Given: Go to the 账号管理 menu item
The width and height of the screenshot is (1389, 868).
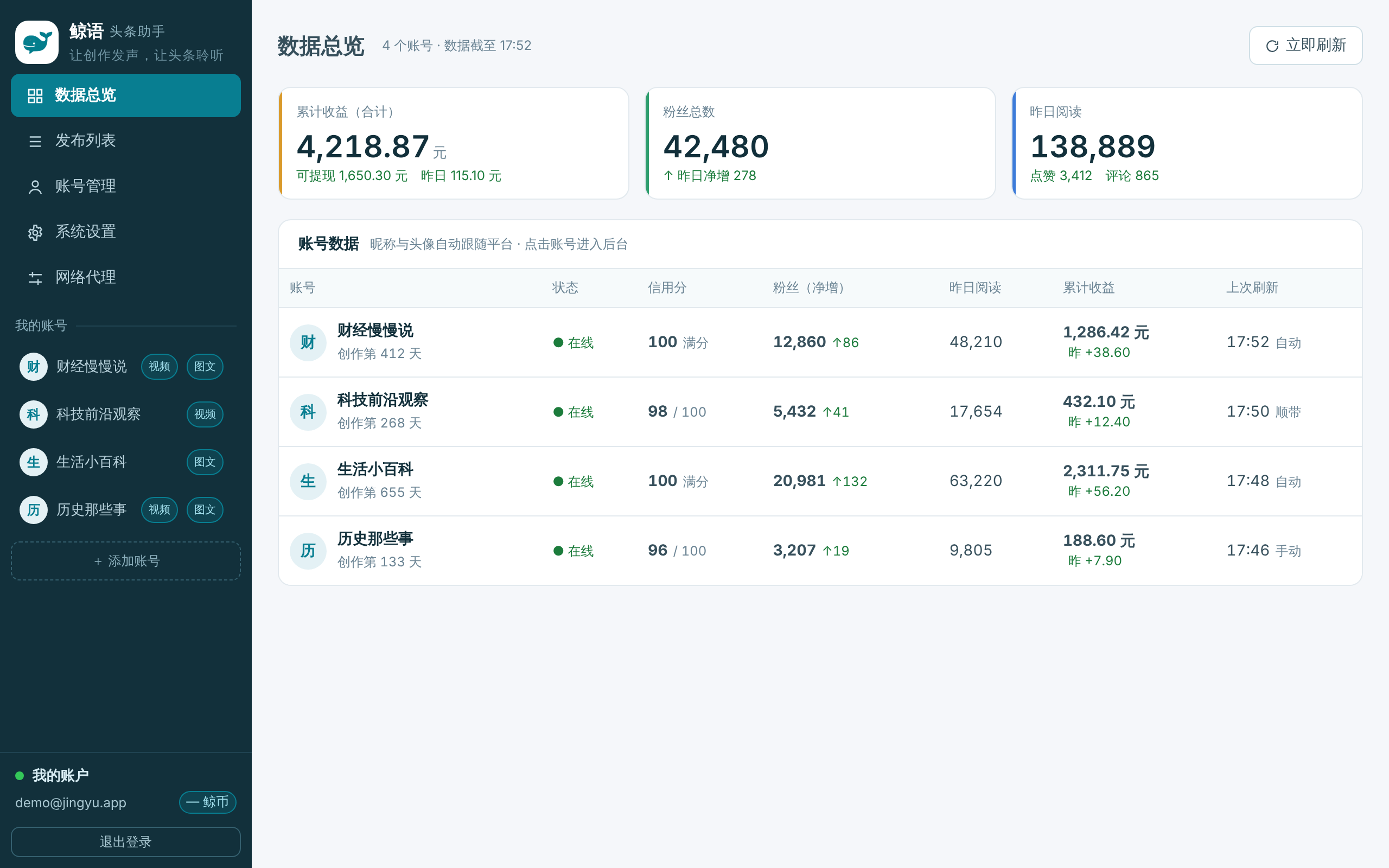Looking at the screenshot, I should (x=126, y=187).
